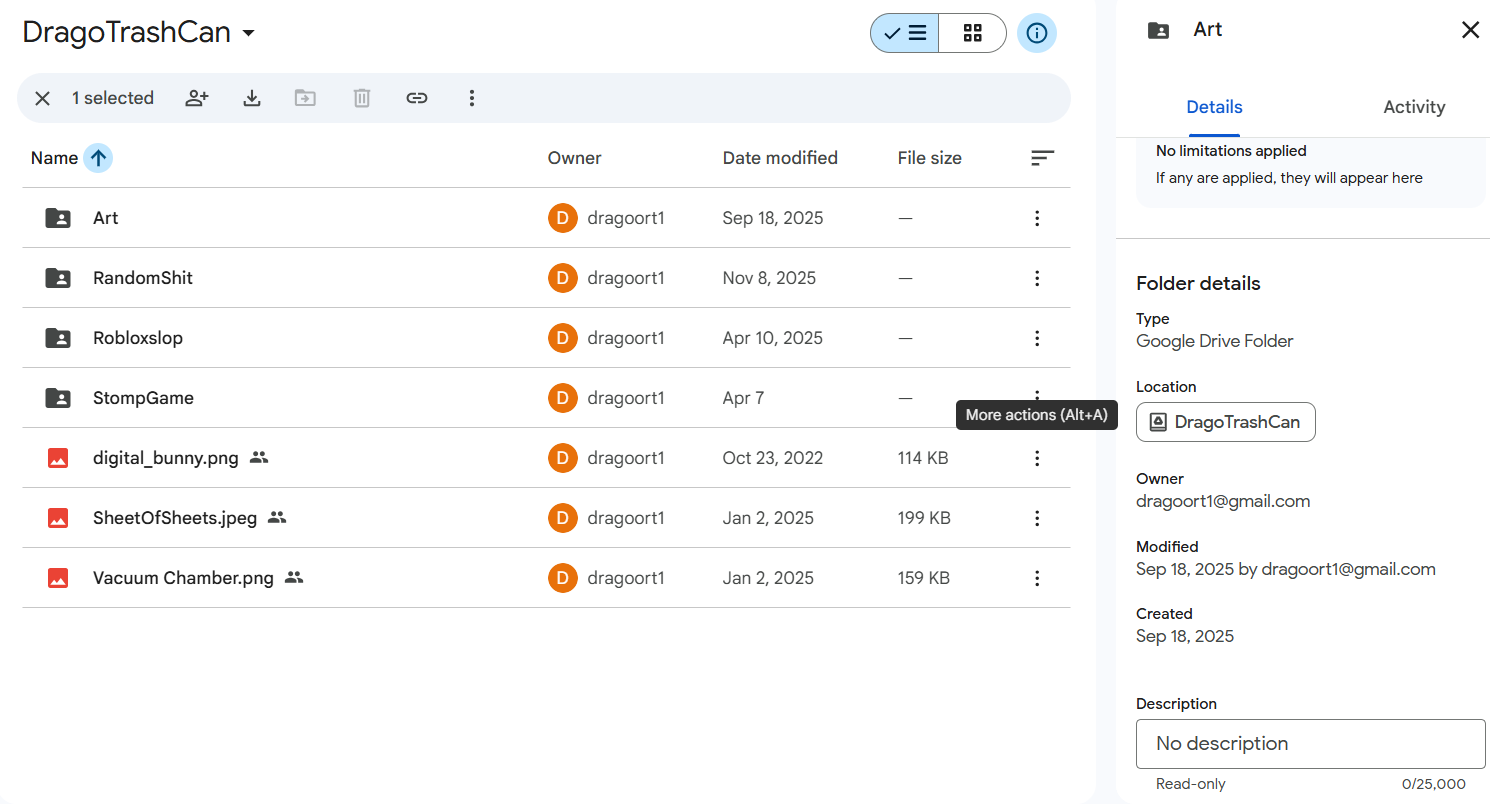This screenshot has height=804, width=1490.
Task: Select the Details tab
Action: pos(1214,107)
